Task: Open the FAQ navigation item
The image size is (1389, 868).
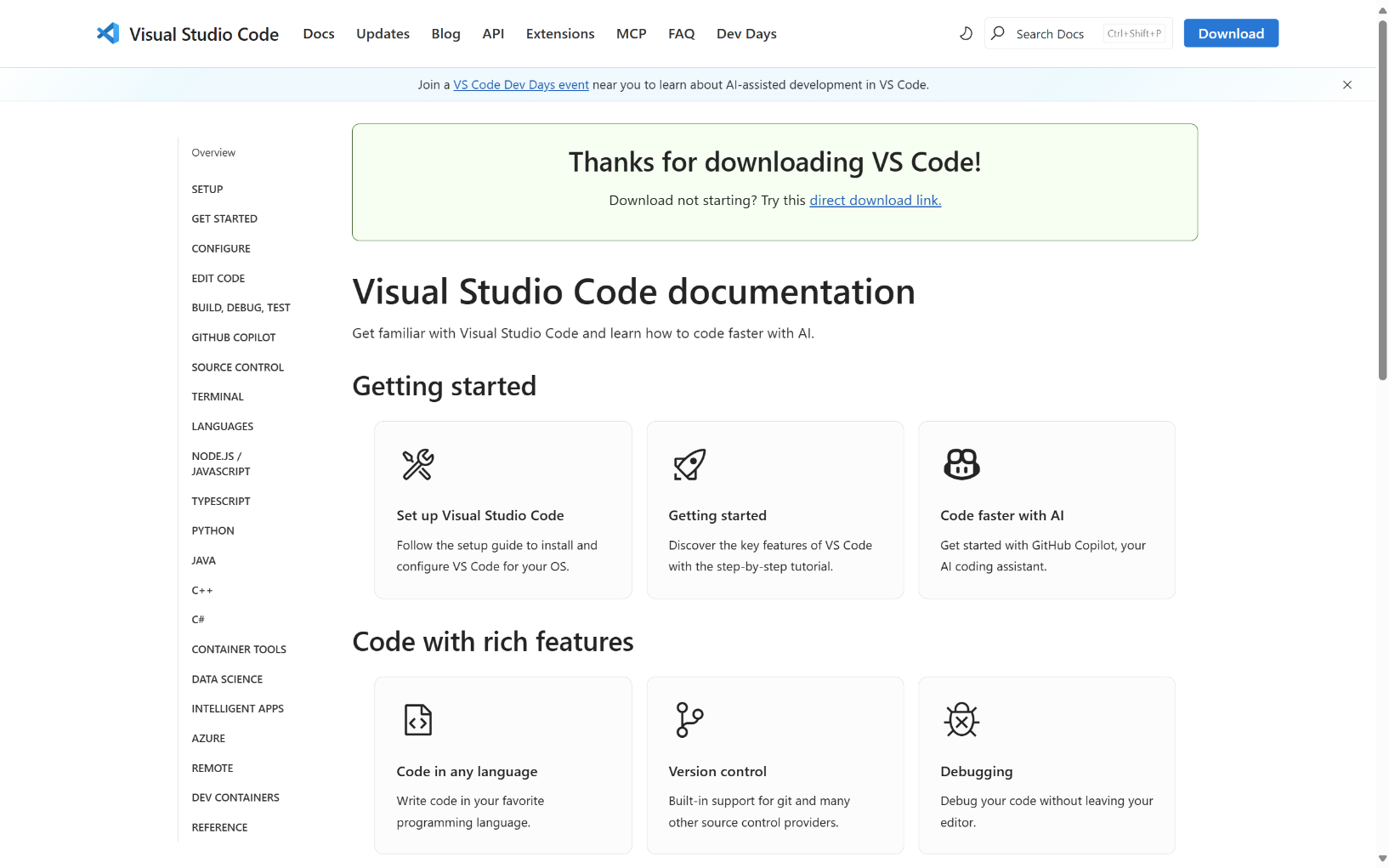Action: (682, 34)
